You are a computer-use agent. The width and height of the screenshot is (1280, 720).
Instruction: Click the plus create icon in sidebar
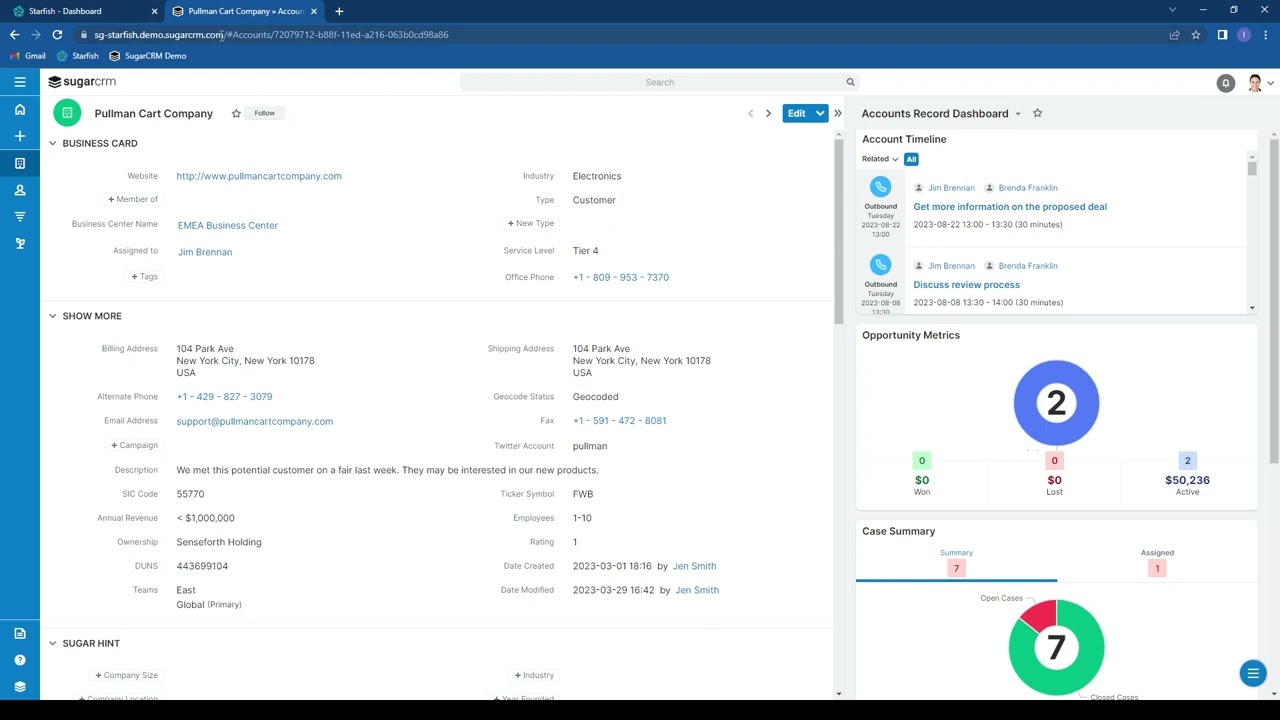coord(20,136)
